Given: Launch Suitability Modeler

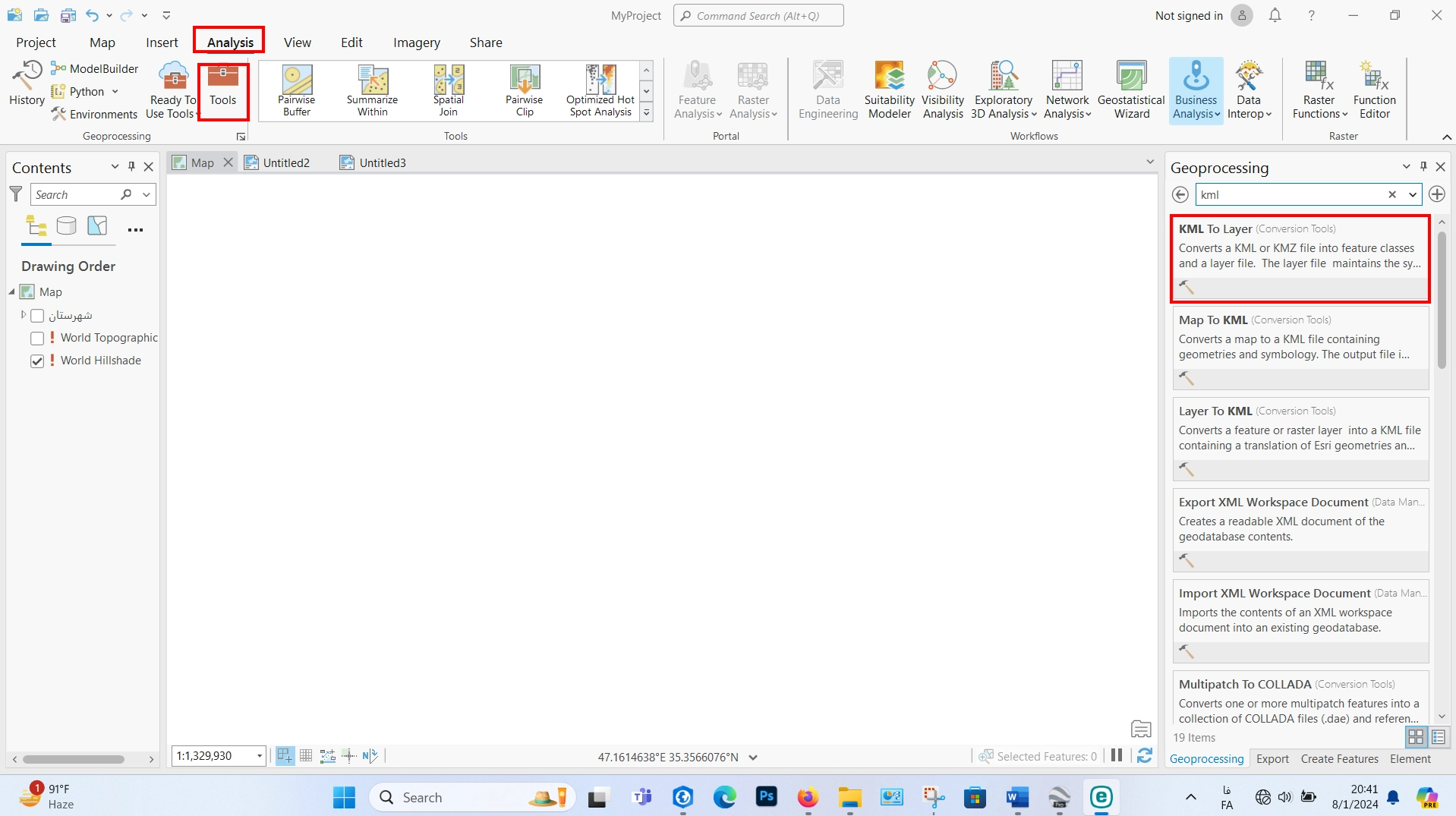Looking at the screenshot, I should [890, 90].
